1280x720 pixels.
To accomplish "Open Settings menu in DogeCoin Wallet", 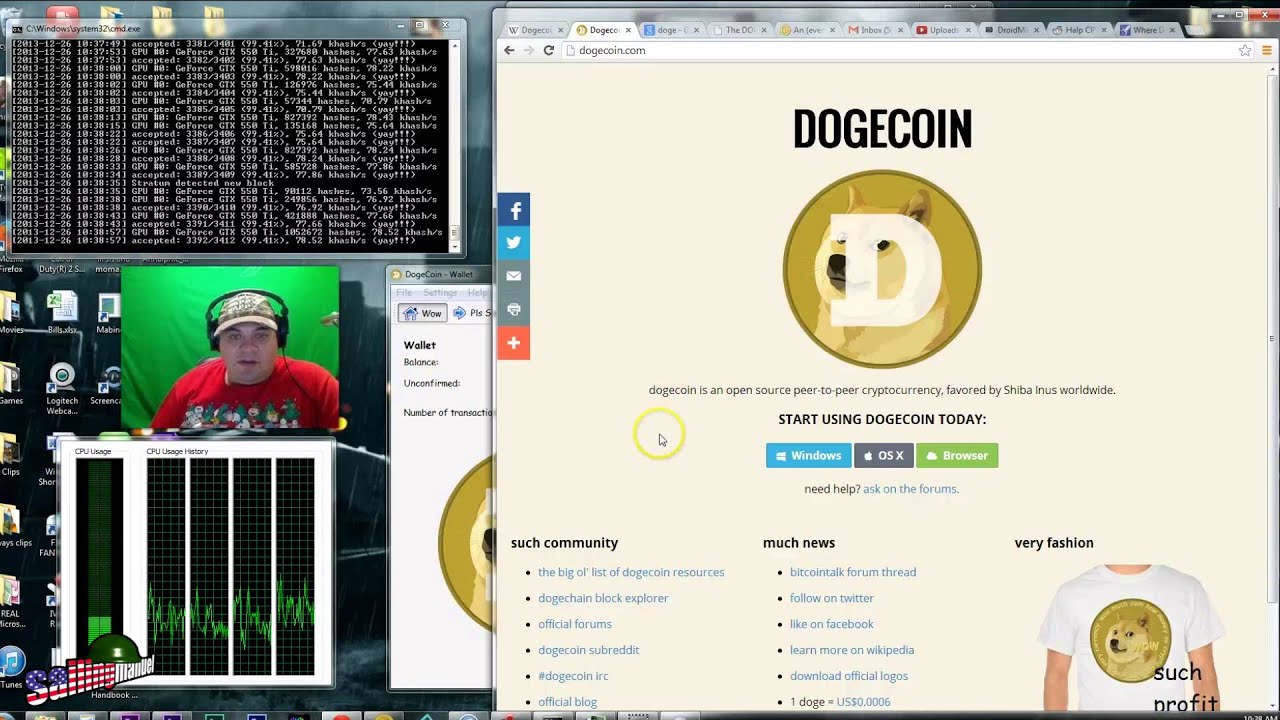I will coord(440,292).
